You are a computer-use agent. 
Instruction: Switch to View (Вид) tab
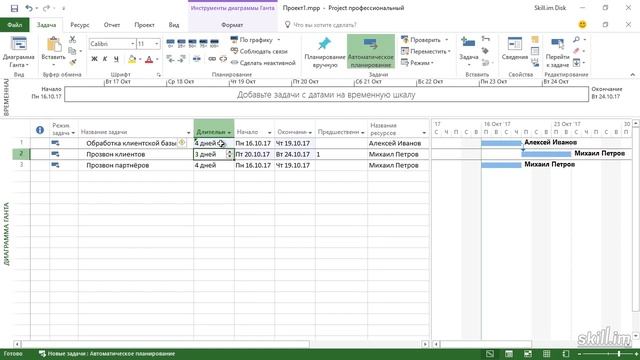point(174,25)
